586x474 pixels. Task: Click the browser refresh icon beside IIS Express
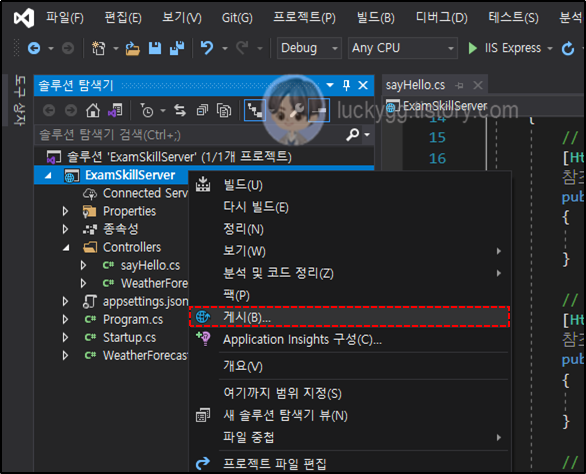coord(568,48)
